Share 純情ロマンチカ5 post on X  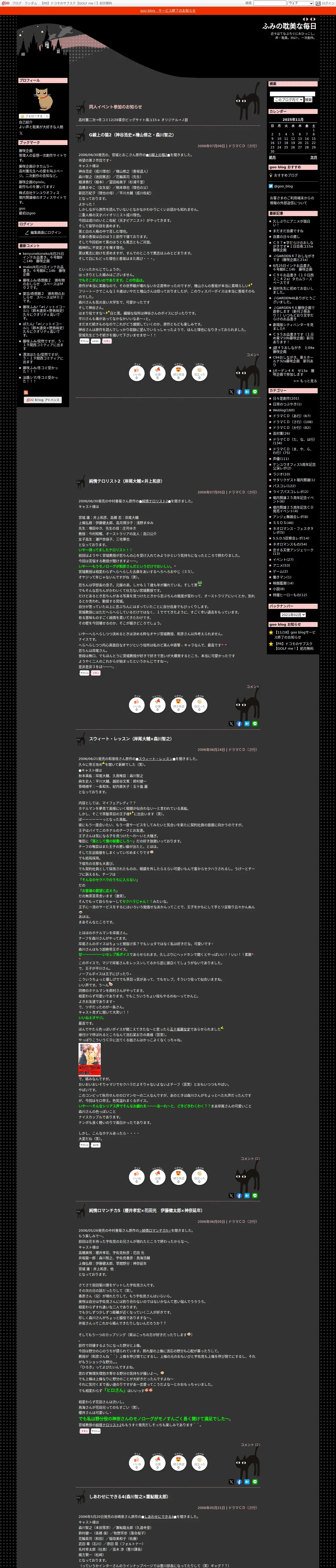[x=231, y=1481]
